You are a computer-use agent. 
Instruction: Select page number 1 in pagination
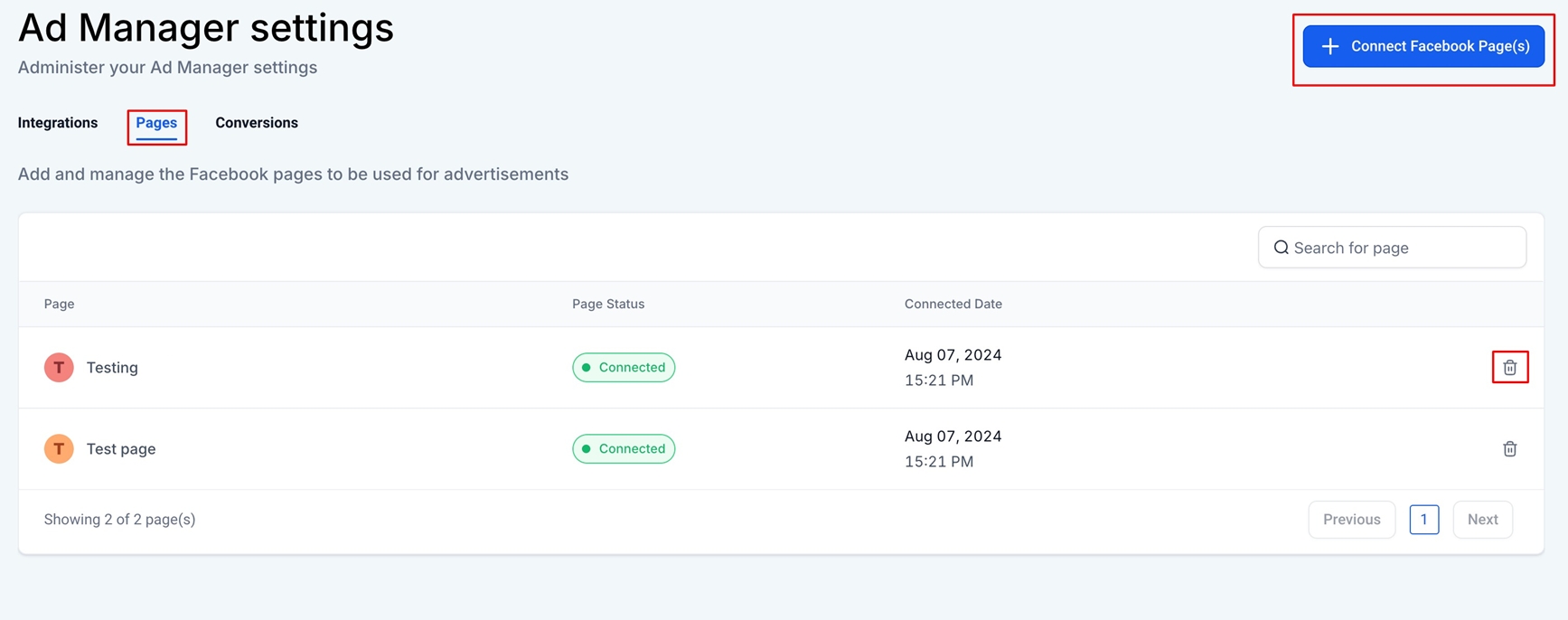point(1423,520)
